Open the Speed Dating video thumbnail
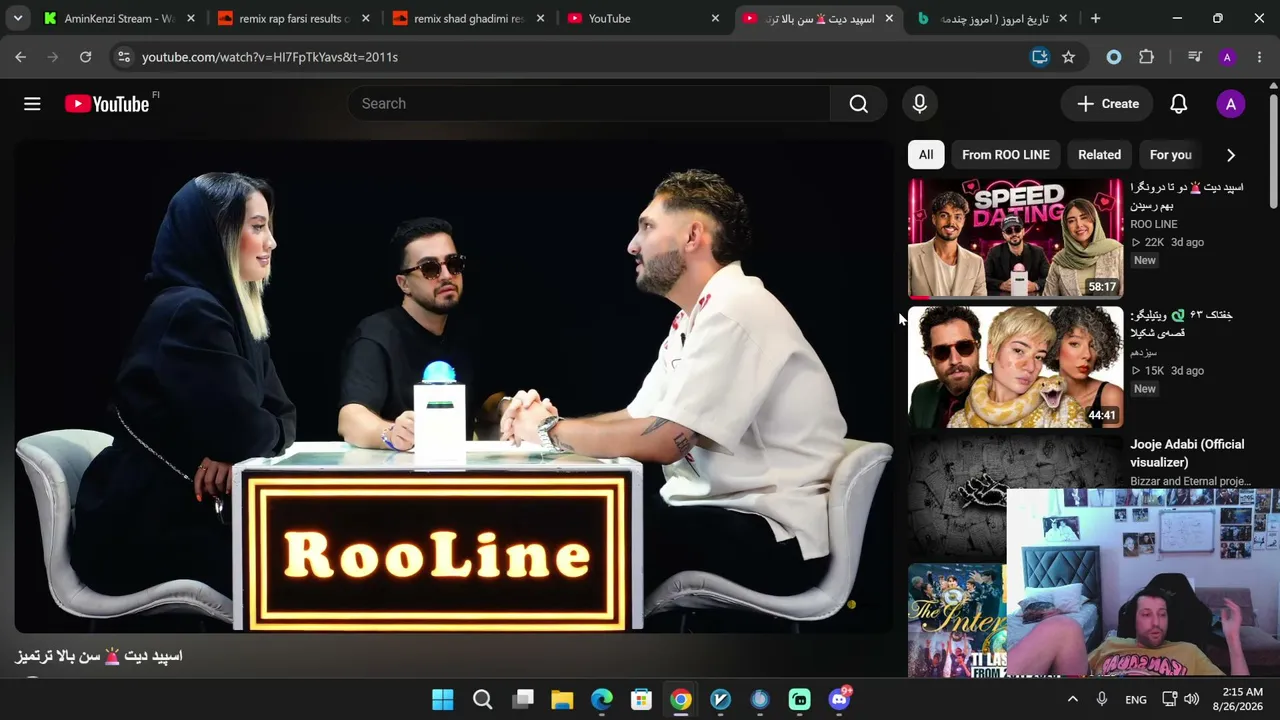The width and height of the screenshot is (1280, 720). point(1015,238)
